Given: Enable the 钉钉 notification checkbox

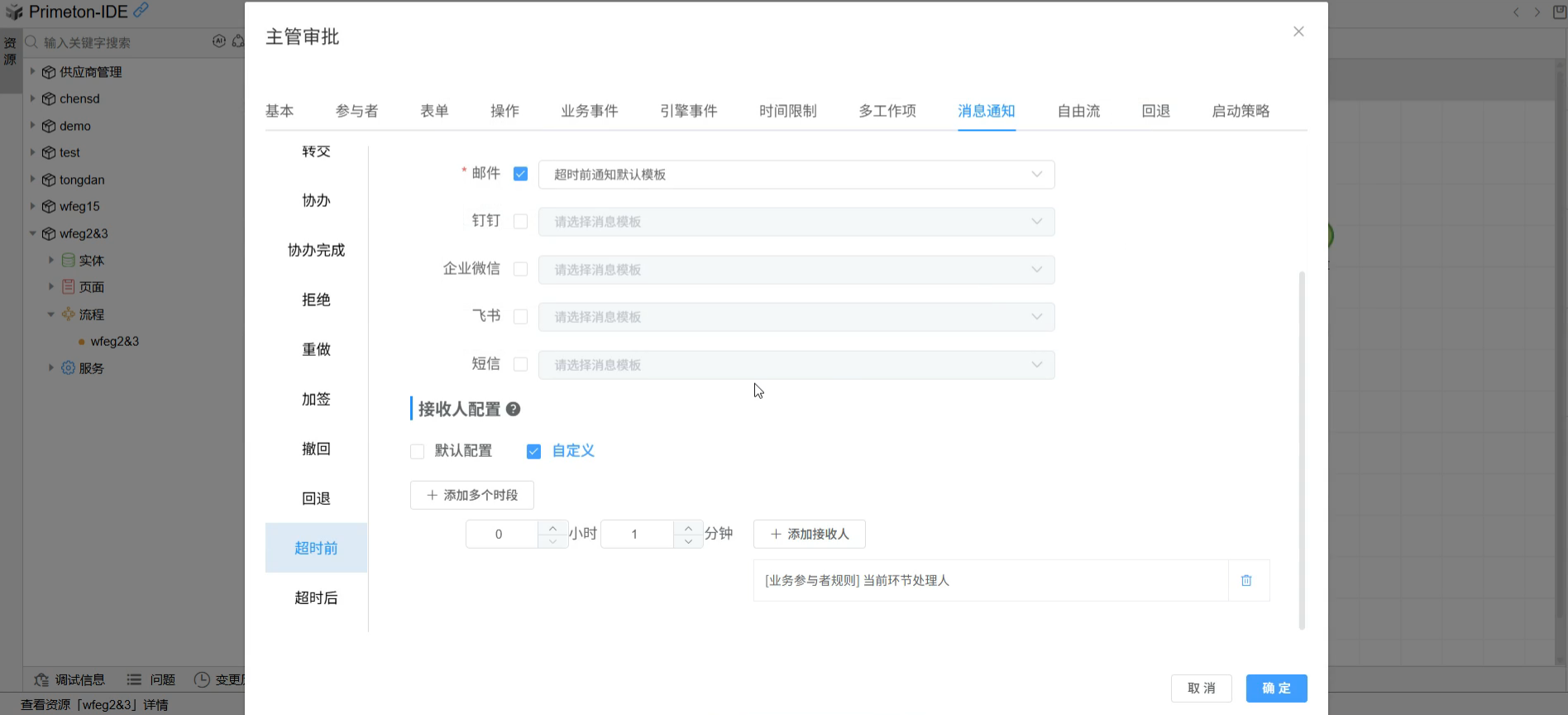Looking at the screenshot, I should (x=520, y=222).
